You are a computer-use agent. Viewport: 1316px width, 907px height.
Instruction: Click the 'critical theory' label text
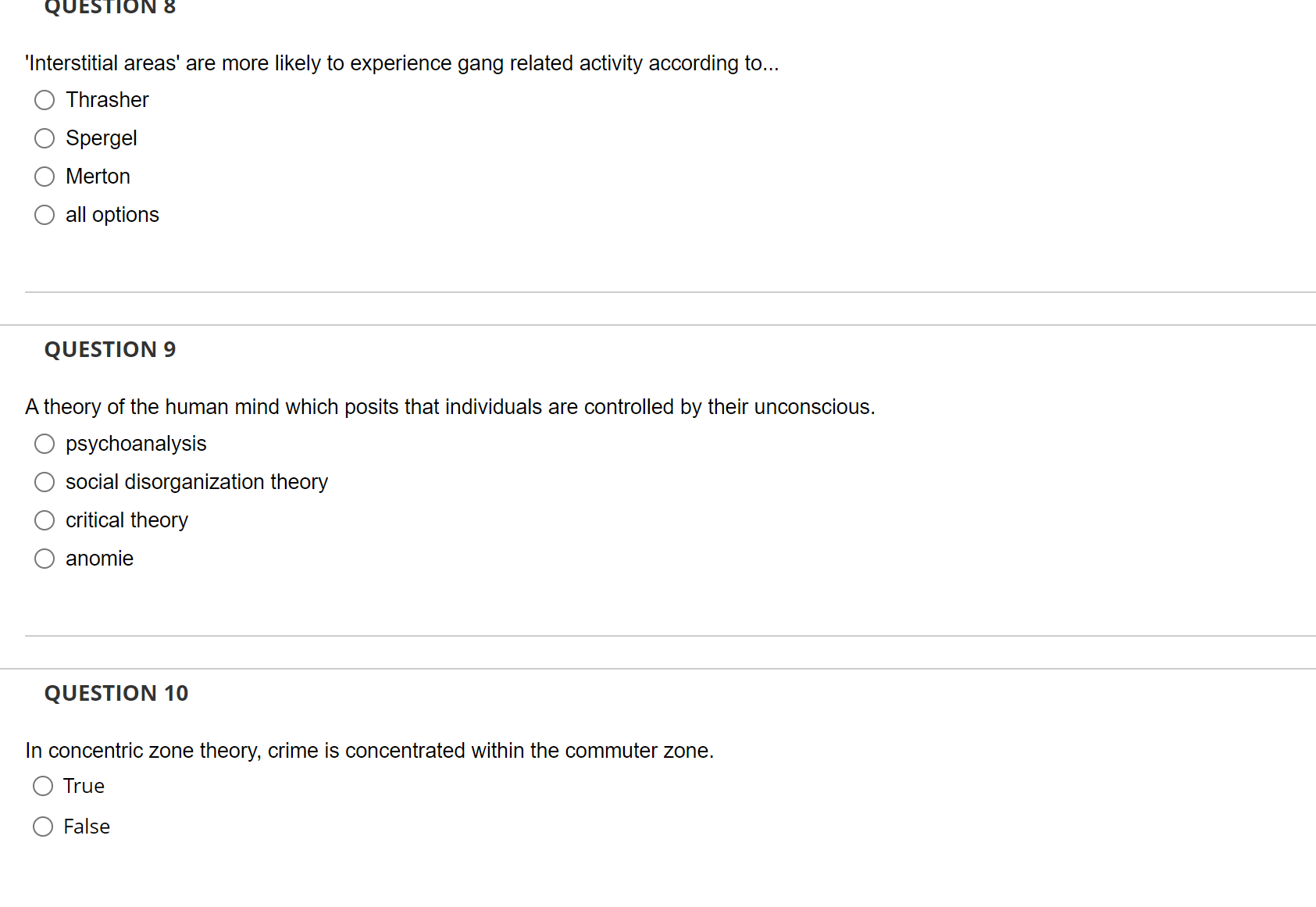coord(127,520)
